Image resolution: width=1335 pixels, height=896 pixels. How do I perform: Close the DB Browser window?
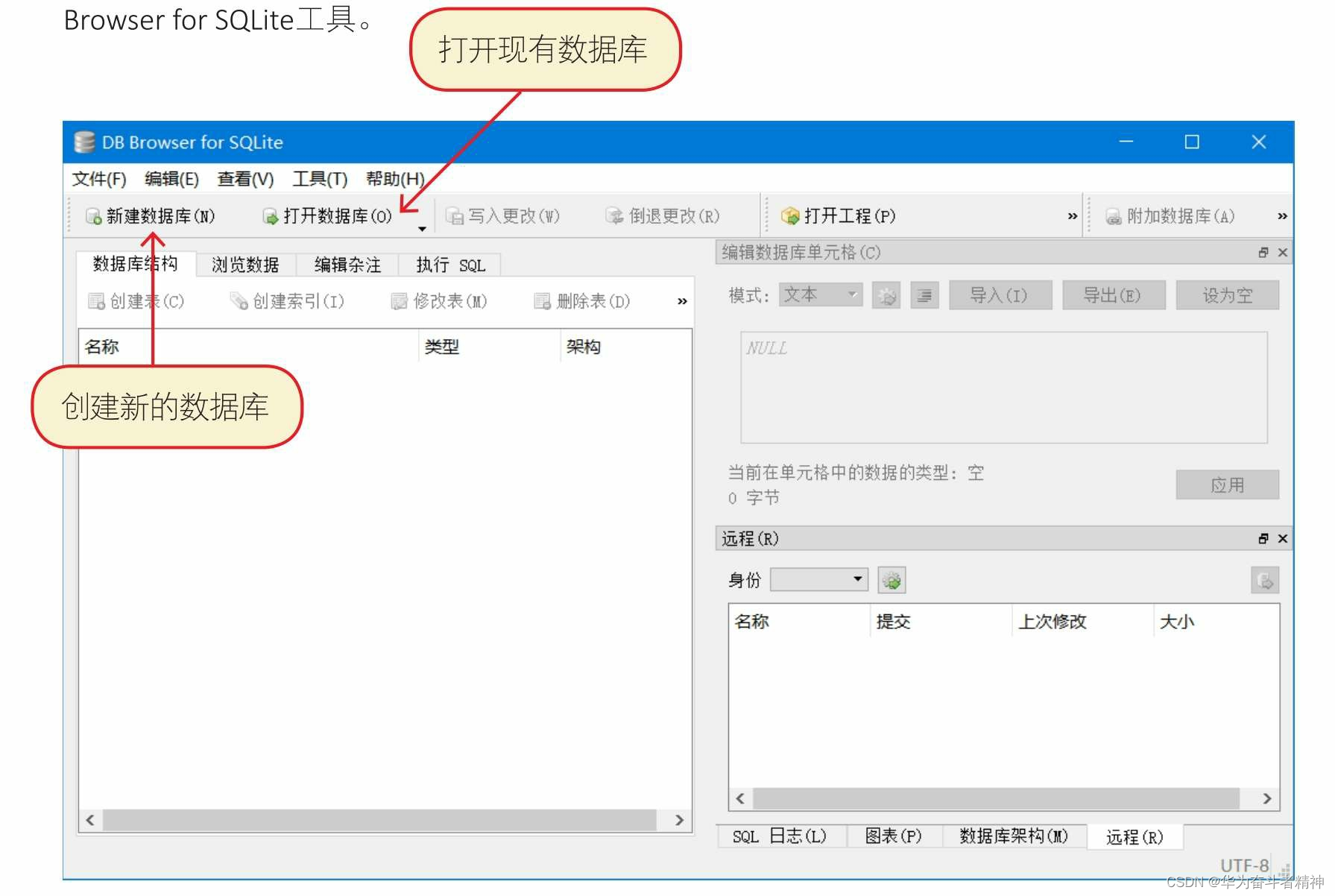(x=1259, y=142)
